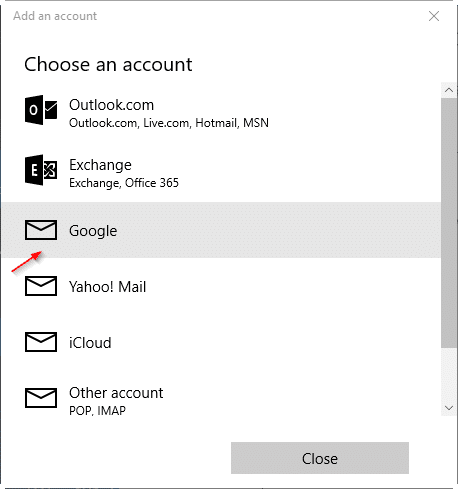Select the Exchange account title

tap(100, 165)
